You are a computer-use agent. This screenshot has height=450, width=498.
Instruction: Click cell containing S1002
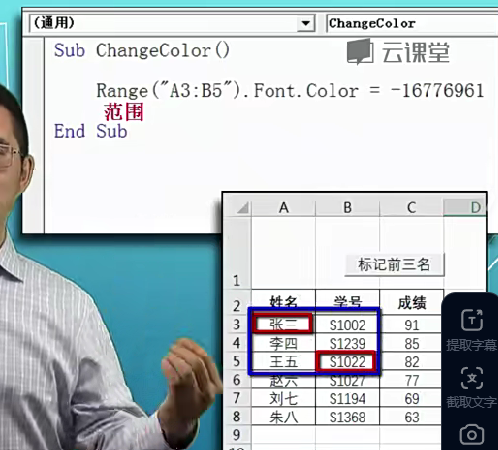(x=347, y=325)
